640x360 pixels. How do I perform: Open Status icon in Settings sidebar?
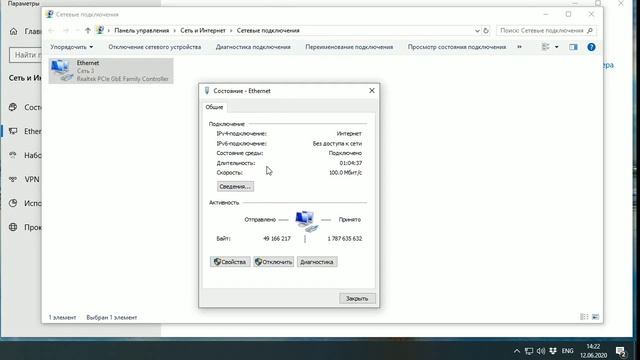point(13,107)
